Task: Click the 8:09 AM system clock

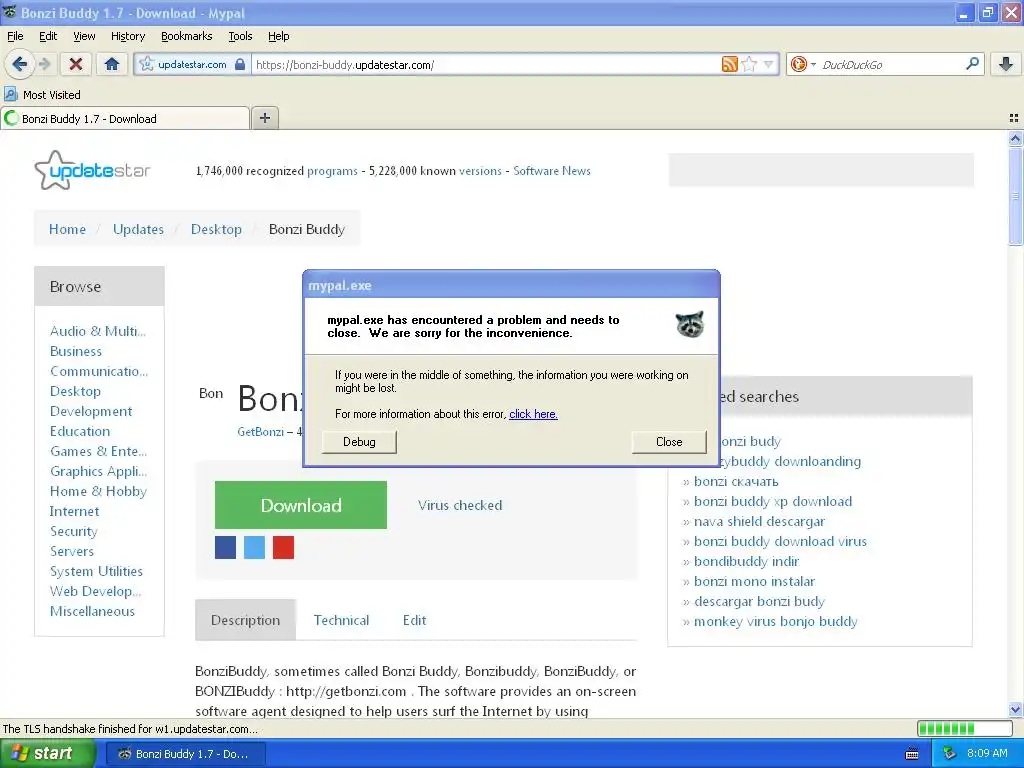Action: 987,753
